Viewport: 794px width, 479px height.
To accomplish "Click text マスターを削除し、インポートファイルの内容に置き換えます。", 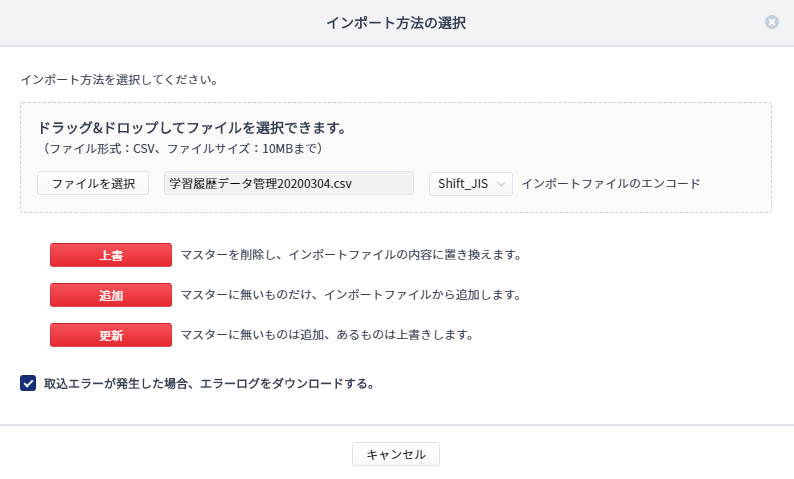I will point(351,255).
